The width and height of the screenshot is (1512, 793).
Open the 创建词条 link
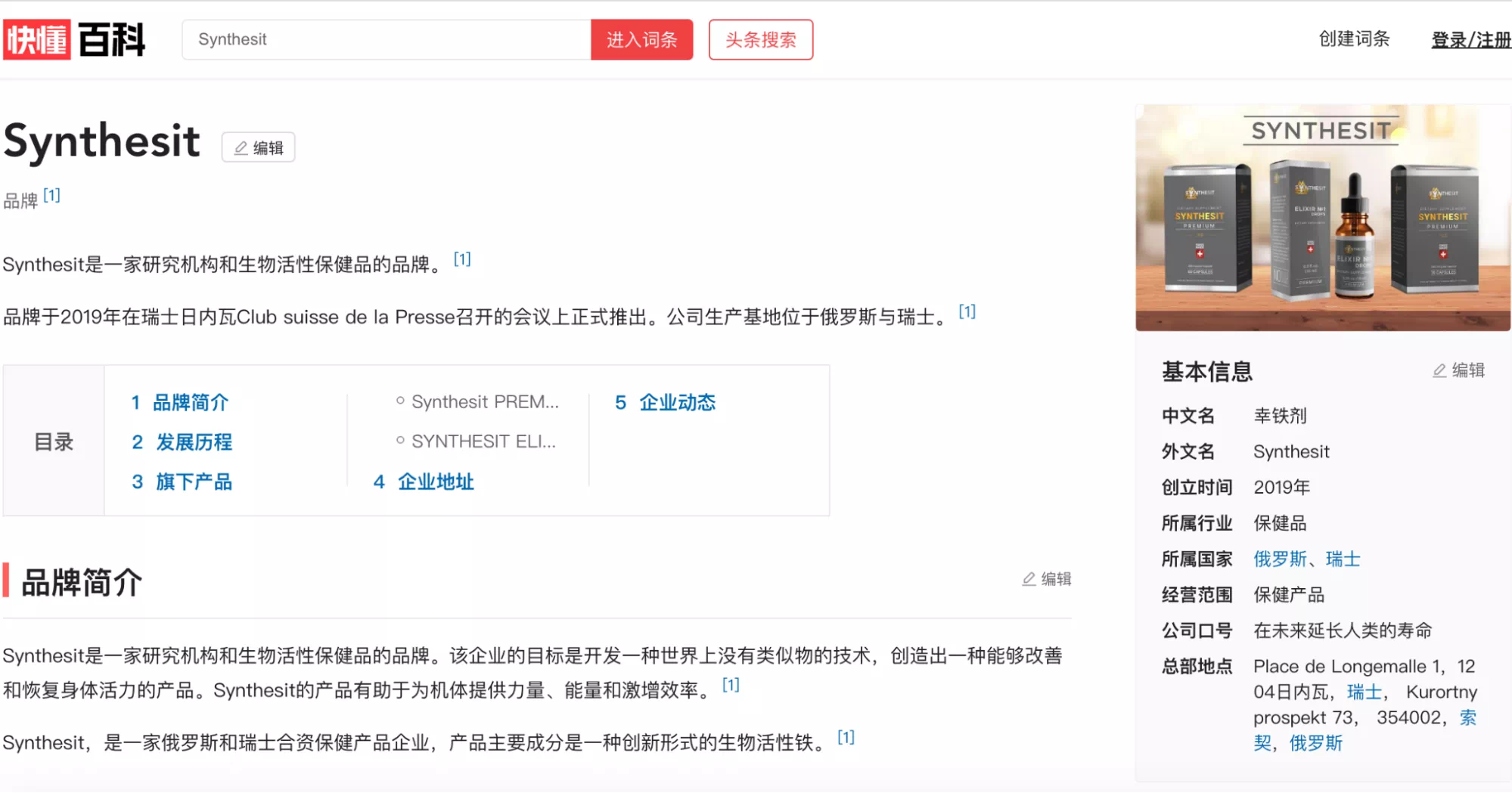1354,39
